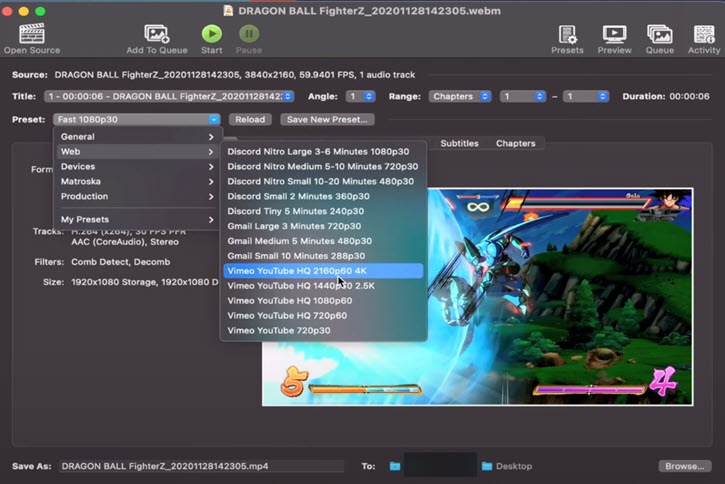Expand the Devices preset category
The height and width of the screenshot is (484, 725).
point(137,166)
